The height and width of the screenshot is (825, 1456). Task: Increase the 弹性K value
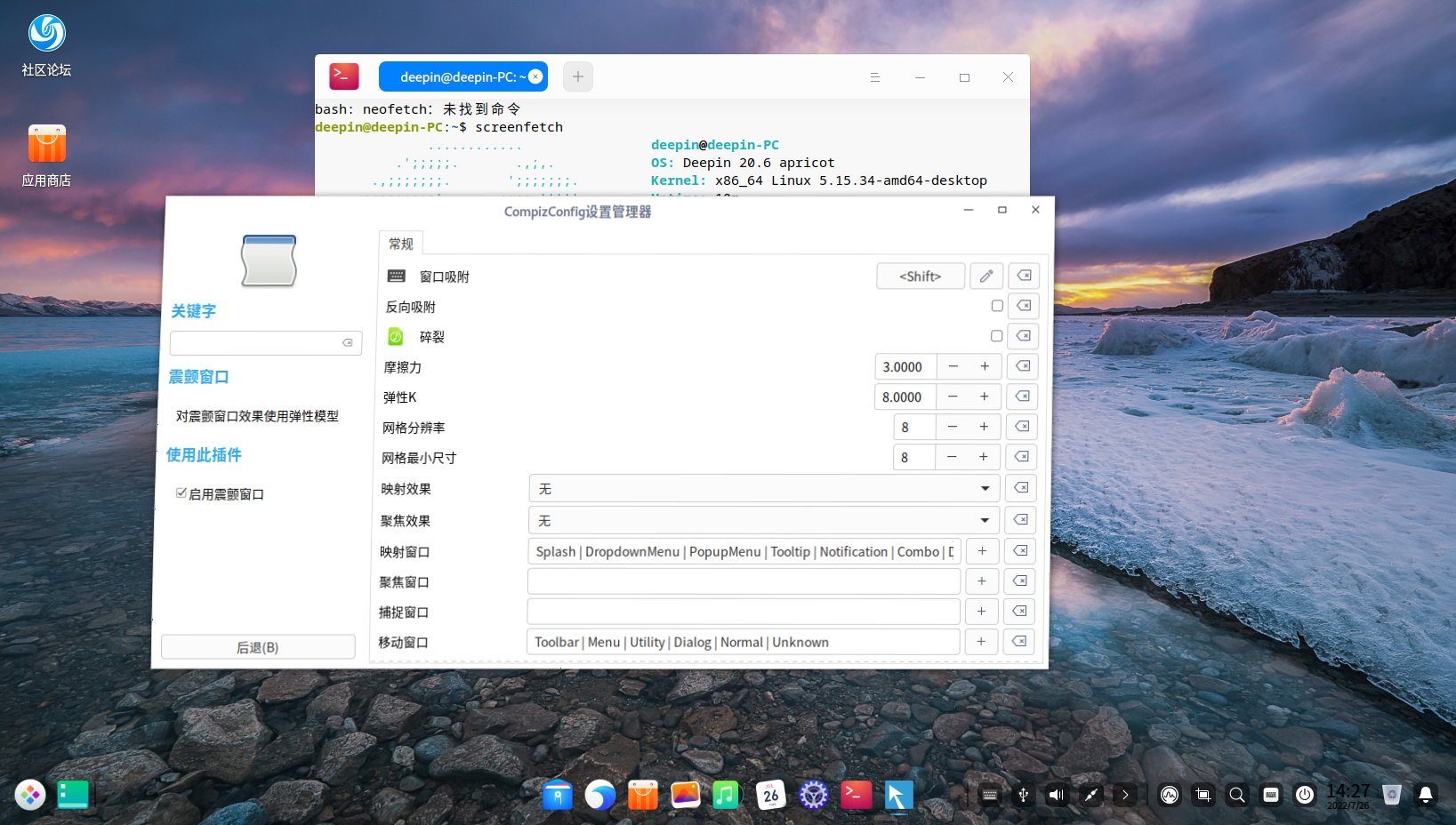point(985,396)
